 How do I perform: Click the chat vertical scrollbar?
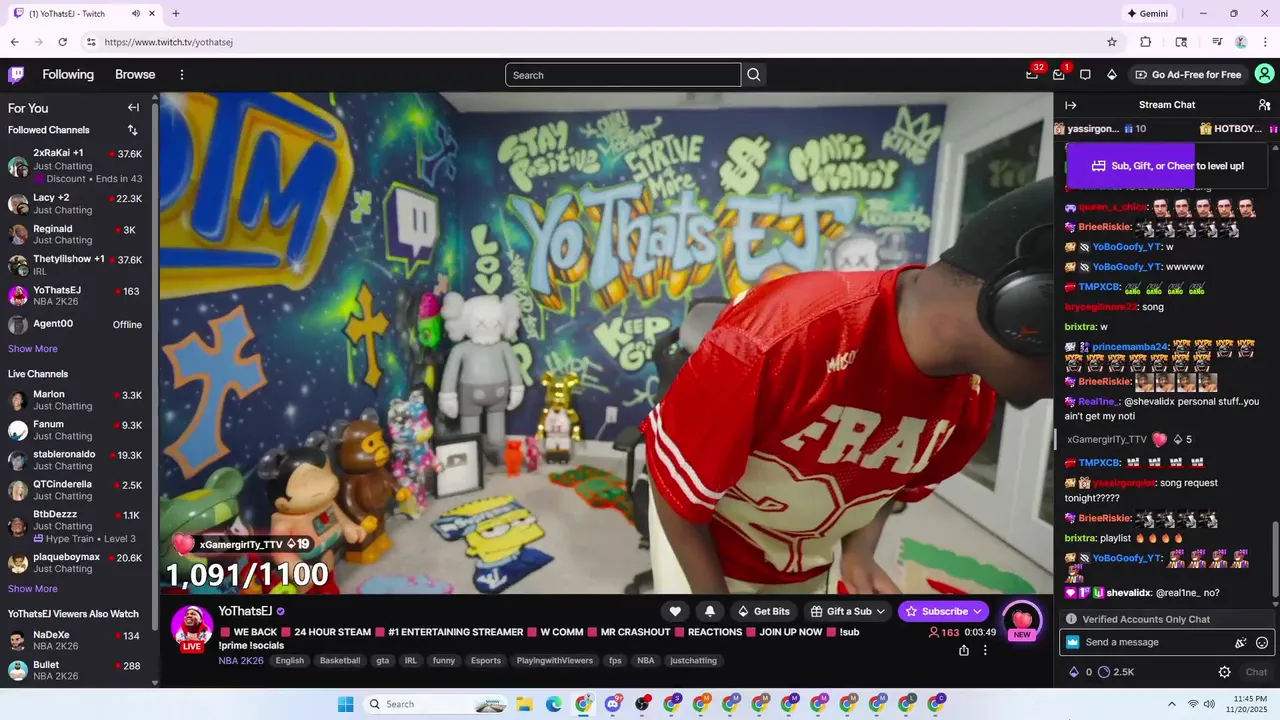coord(1277,560)
